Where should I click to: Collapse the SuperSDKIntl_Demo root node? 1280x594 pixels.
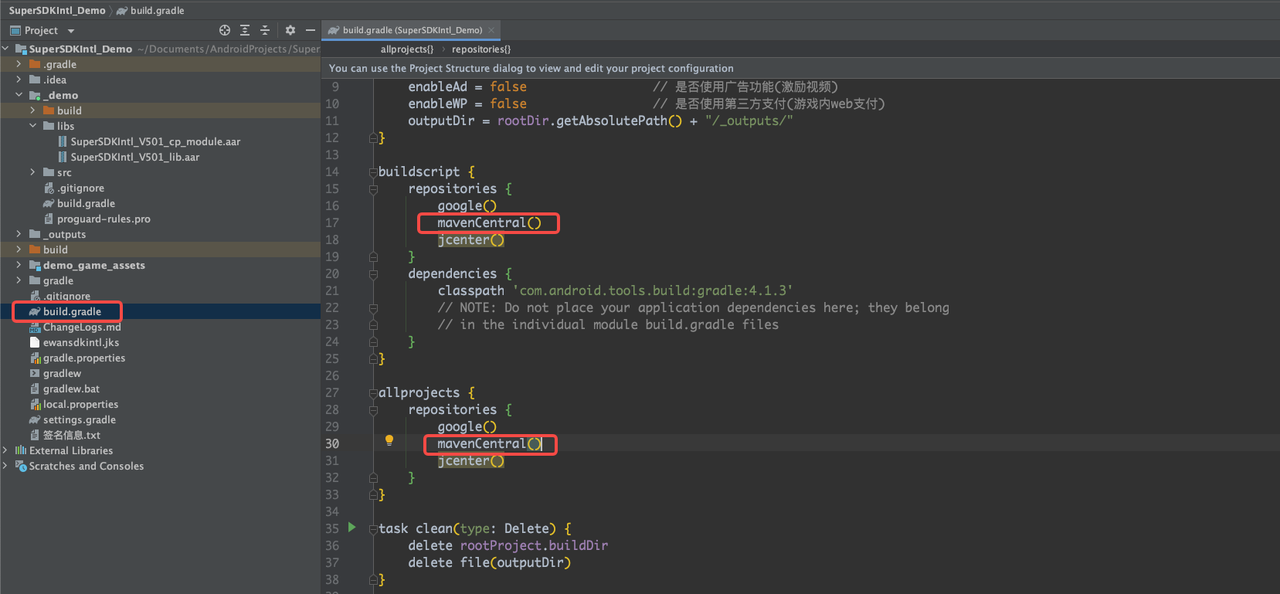pos(6,49)
